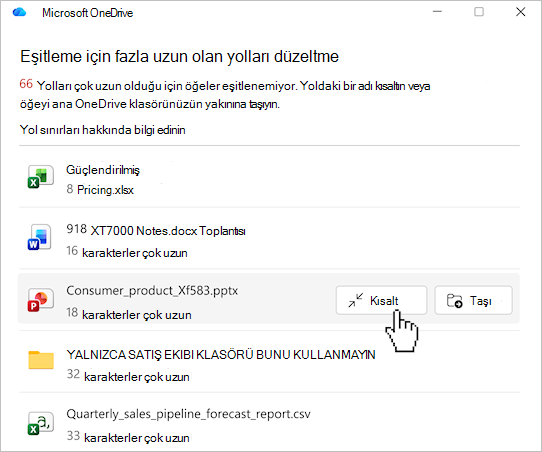Image resolution: width=542 pixels, height=452 pixels.
Task: Minimize the OneDrive window
Action: click(x=437, y=12)
